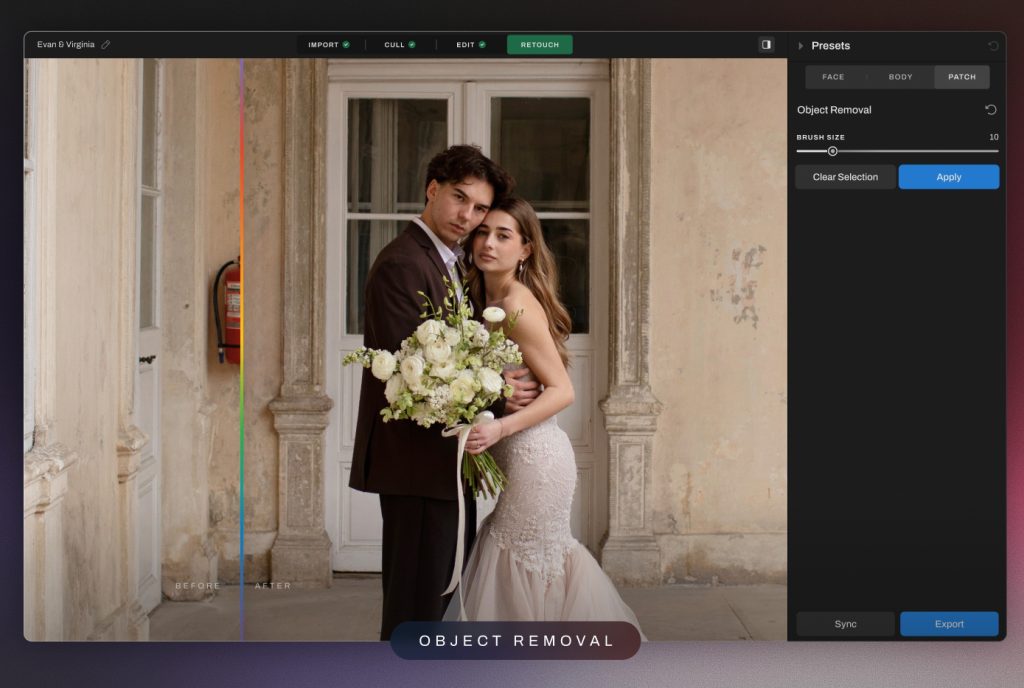
Task: Click the AFTER label on the photo
Action: point(273,586)
